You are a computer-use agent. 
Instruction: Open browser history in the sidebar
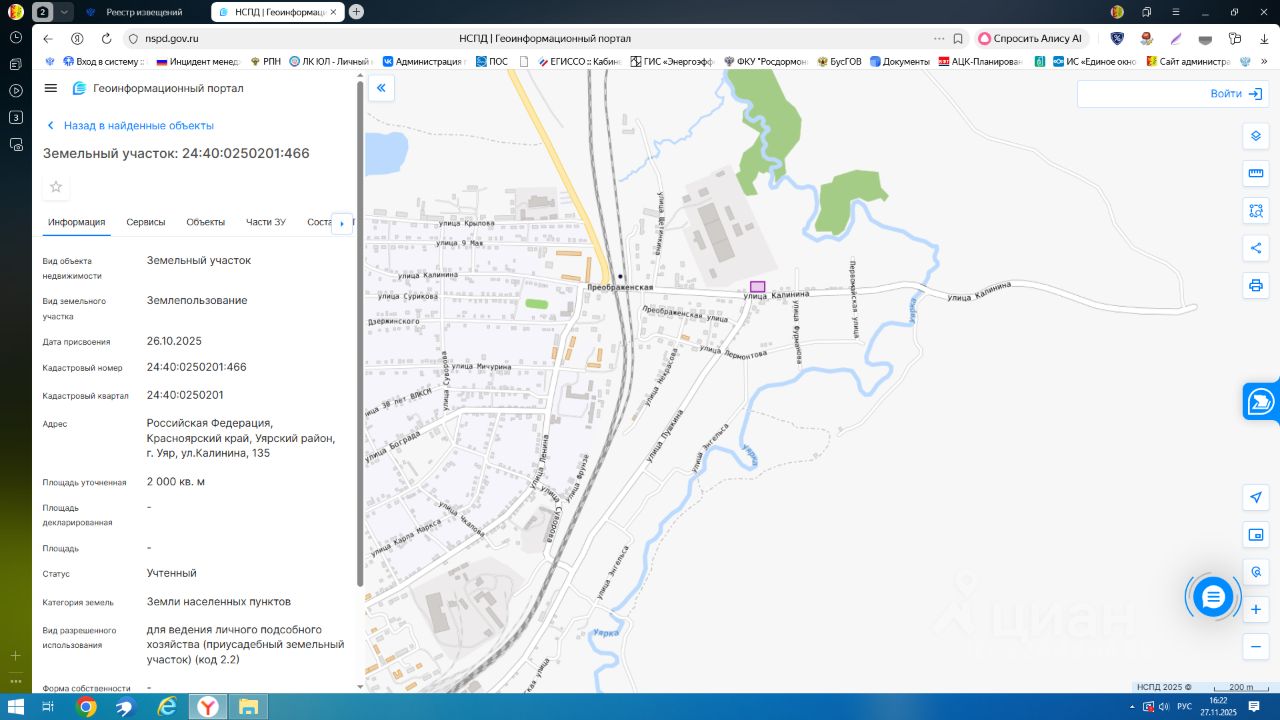point(16,37)
